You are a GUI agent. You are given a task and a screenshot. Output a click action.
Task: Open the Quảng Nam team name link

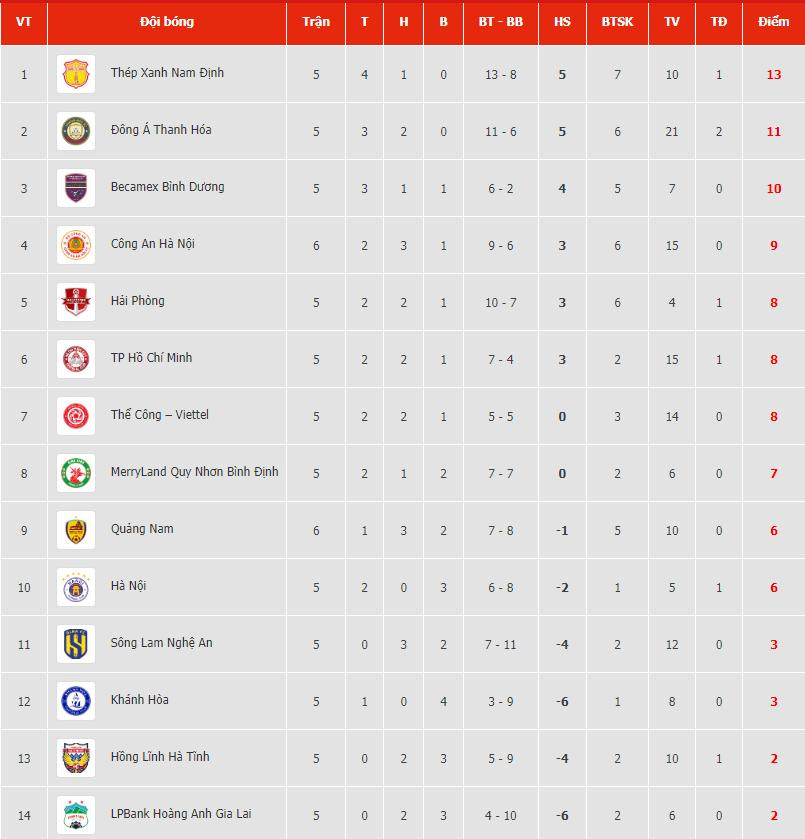coord(142,529)
